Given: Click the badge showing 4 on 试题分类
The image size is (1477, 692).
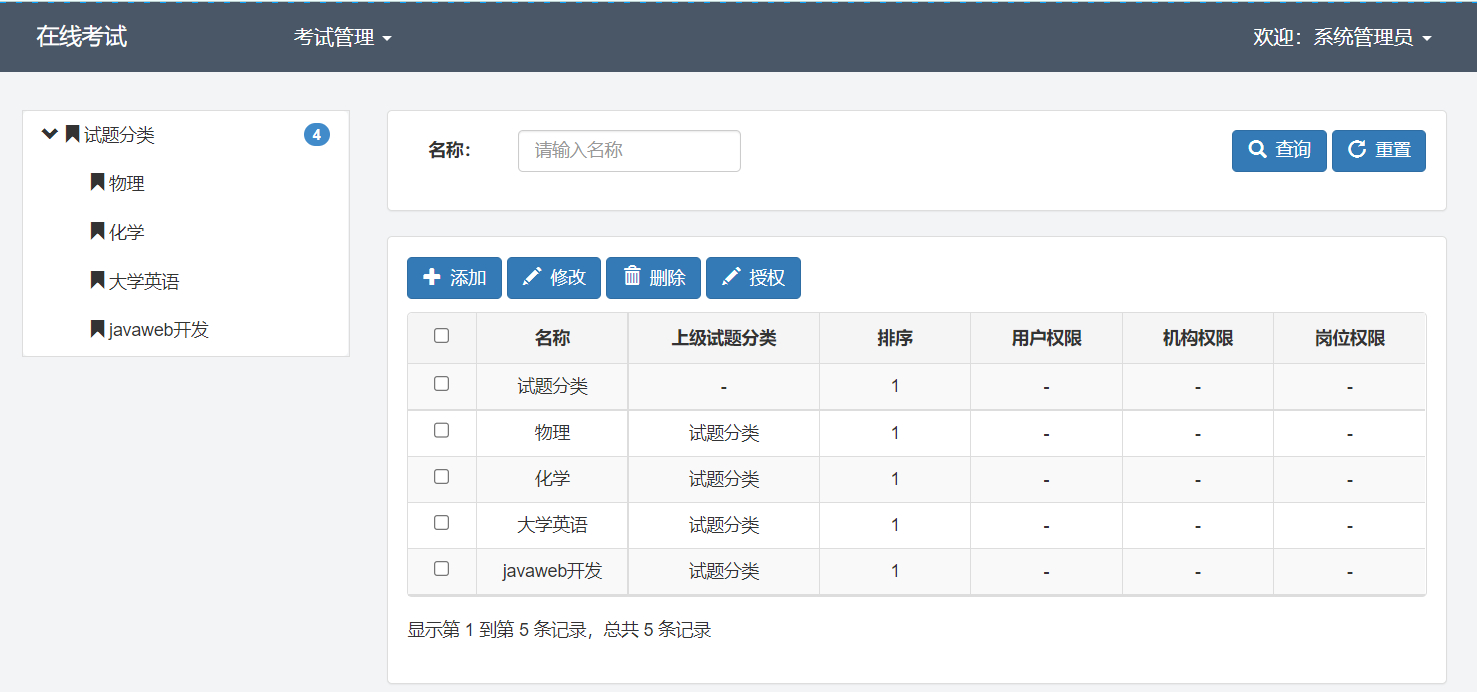Looking at the screenshot, I should (x=316, y=135).
